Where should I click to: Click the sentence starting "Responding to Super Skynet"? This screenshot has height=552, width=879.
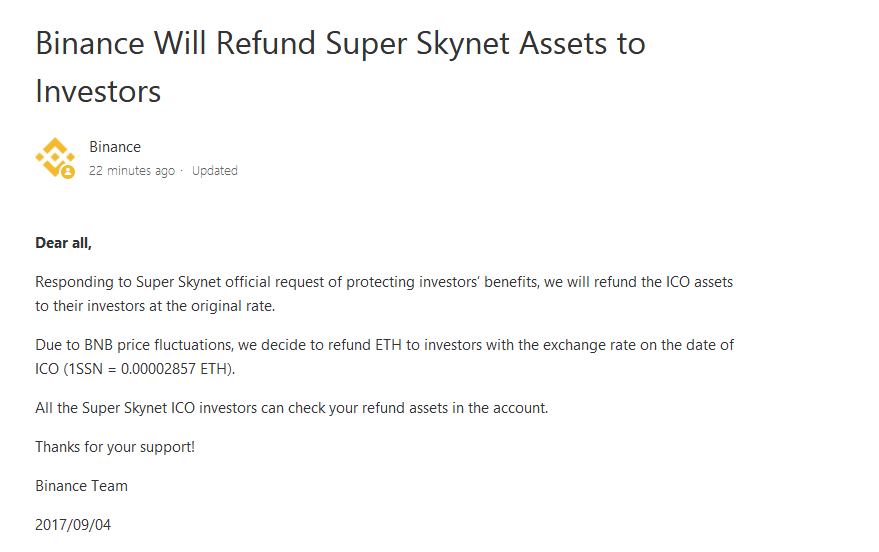click(384, 282)
